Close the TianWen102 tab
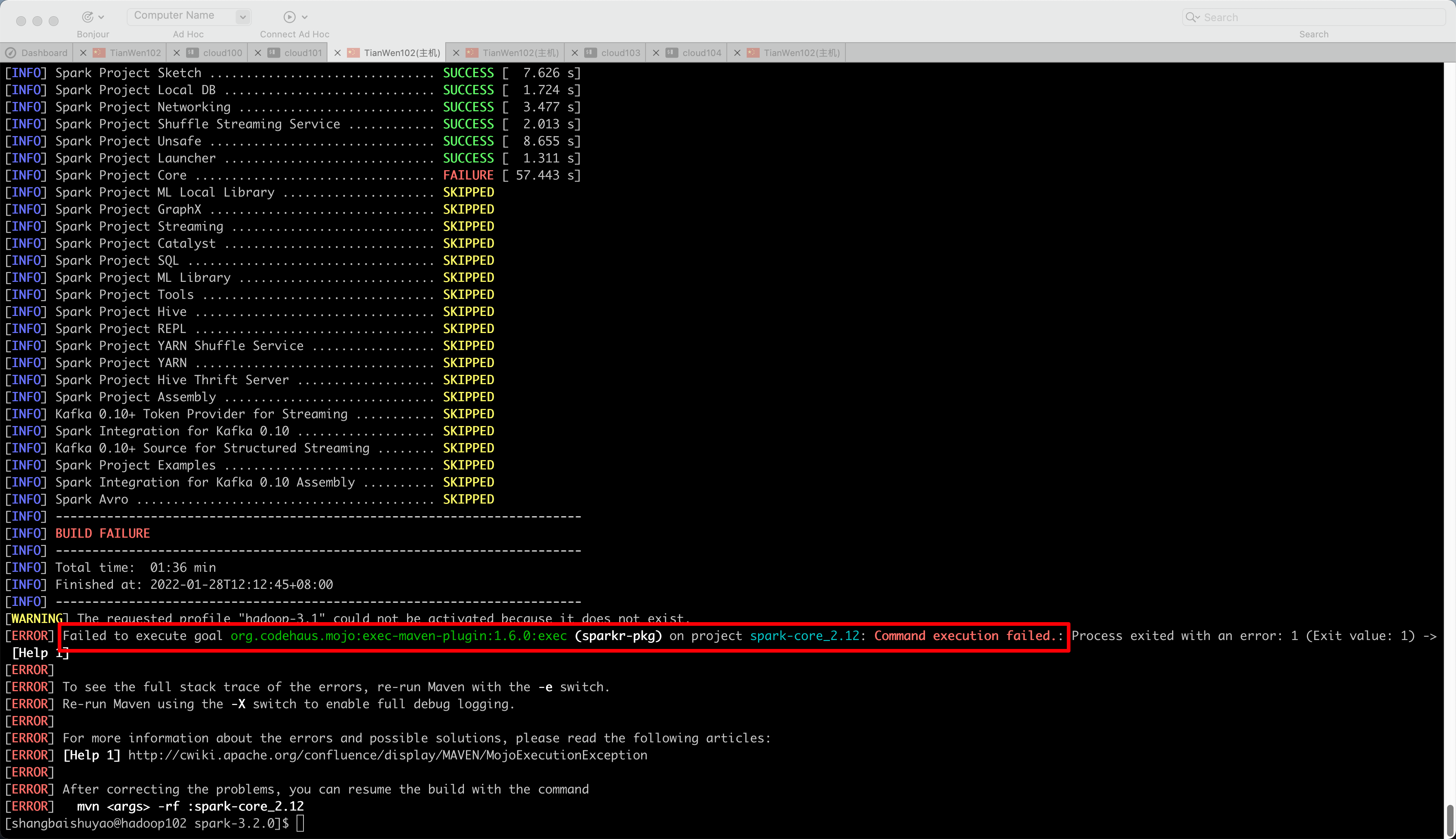 tap(83, 53)
